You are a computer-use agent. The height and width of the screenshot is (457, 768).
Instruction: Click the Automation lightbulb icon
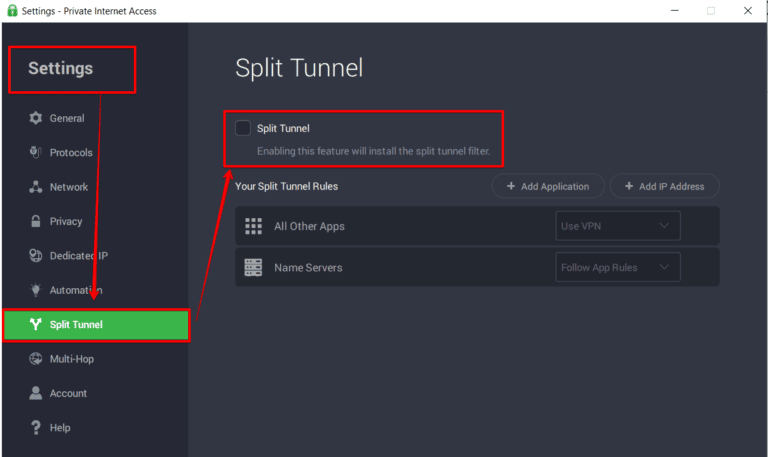[36, 290]
